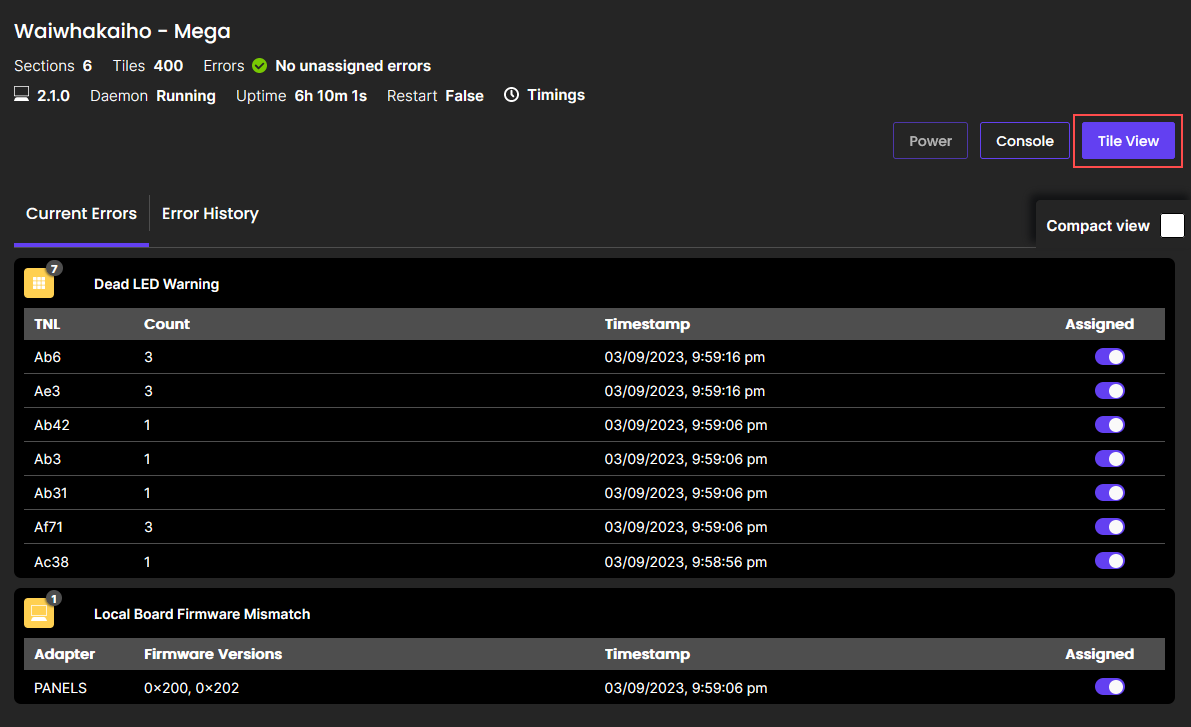Click the Dead LED Warning grid icon
This screenshot has height=727, width=1191.
[39, 284]
